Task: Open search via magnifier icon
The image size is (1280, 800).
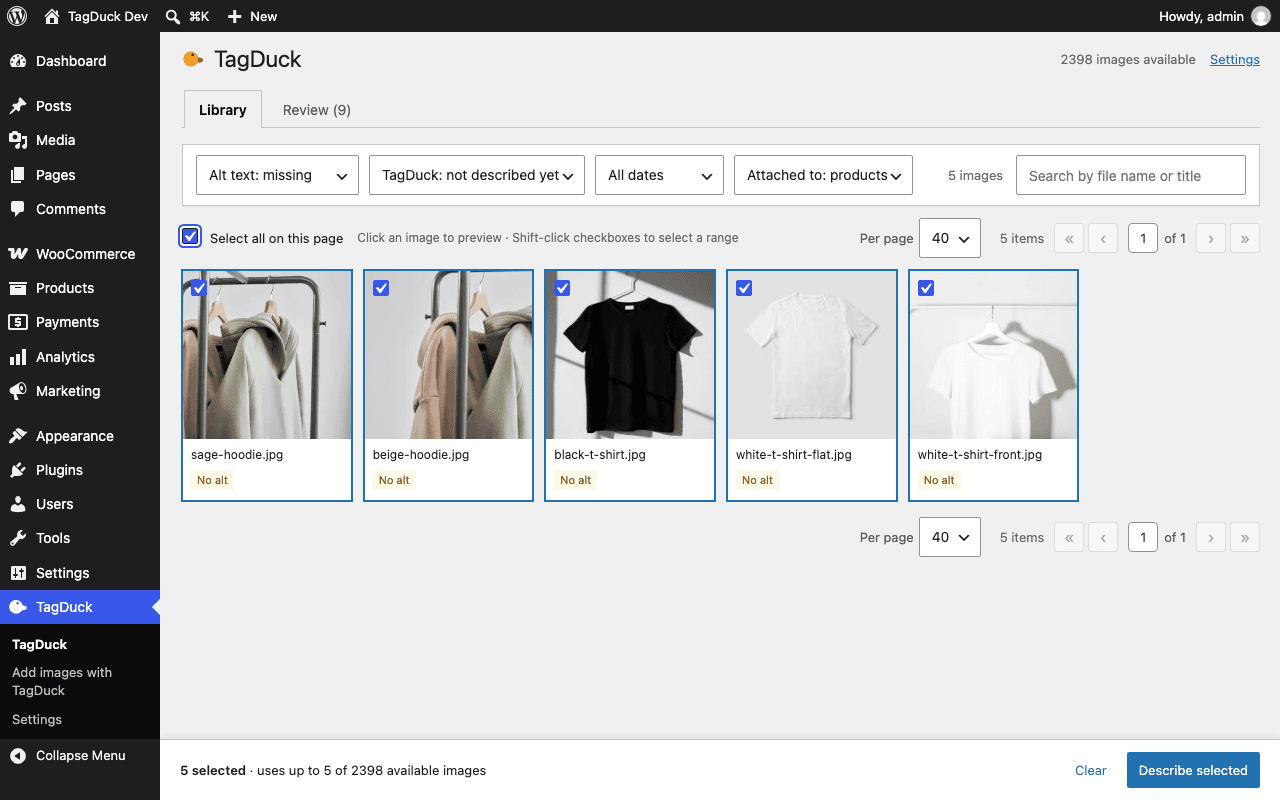Action: coord(173,16)
